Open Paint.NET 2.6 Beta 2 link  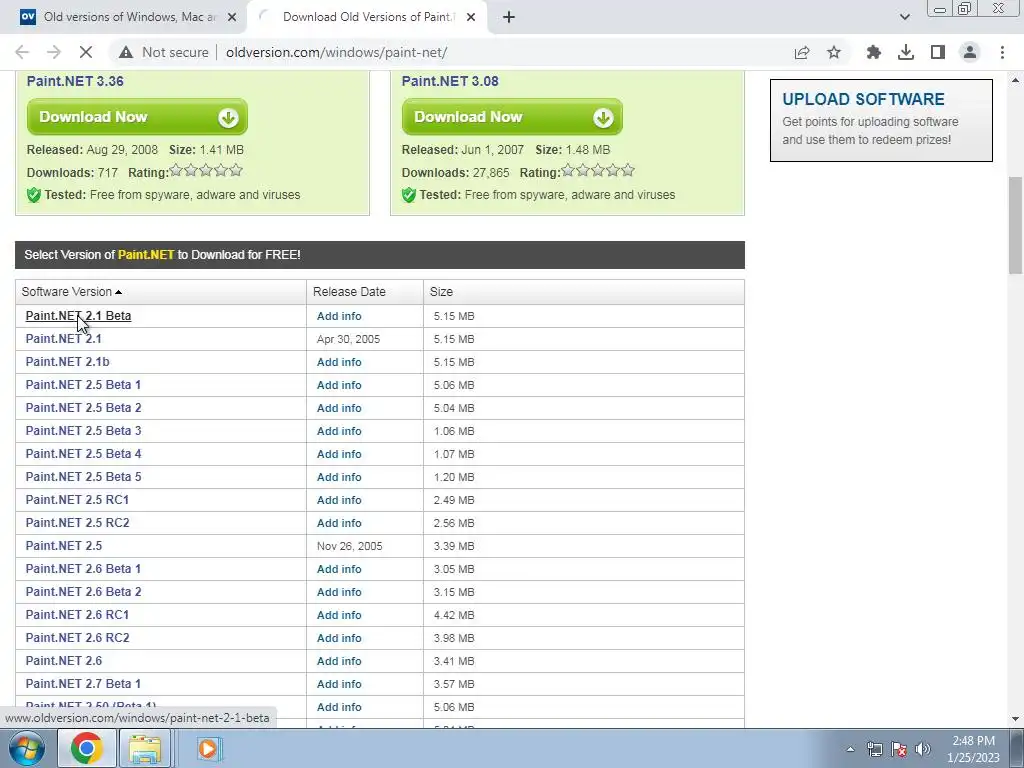point(83,592)
